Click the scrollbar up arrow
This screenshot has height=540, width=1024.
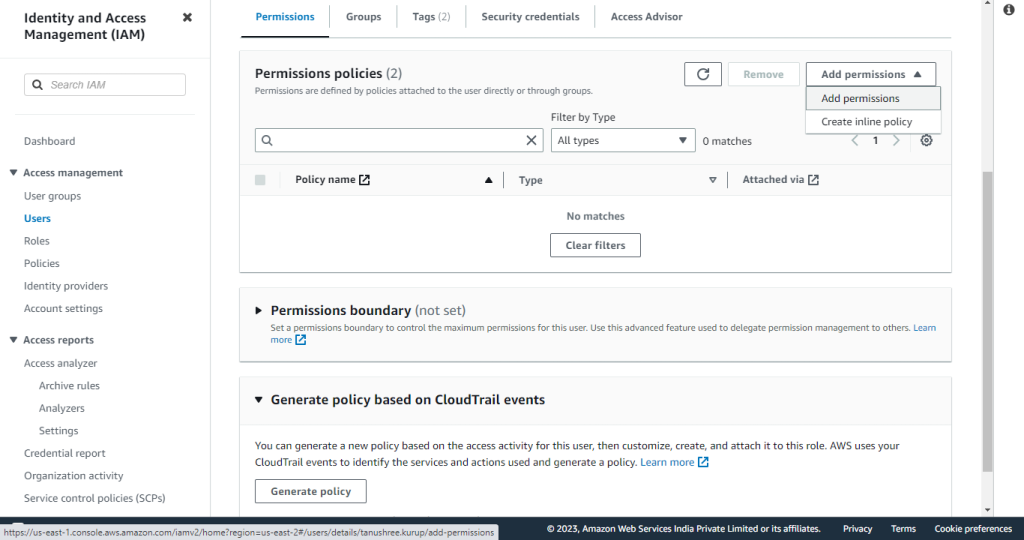pyautogui.click(x=987, y=3)
